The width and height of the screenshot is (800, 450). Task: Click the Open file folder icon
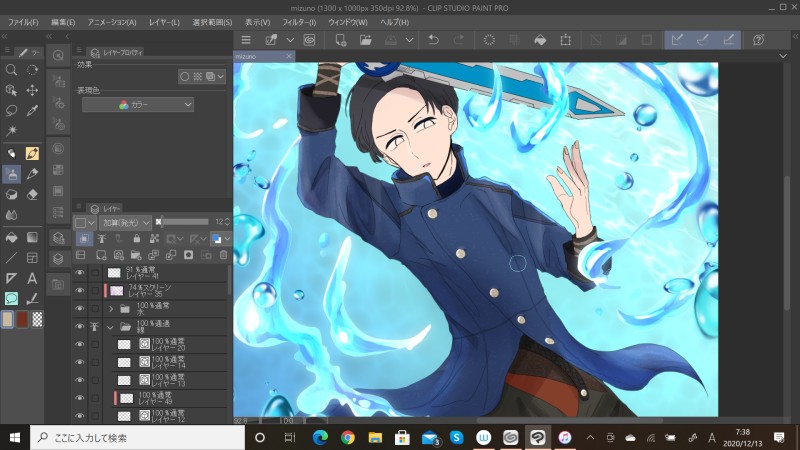pos(365,40)
